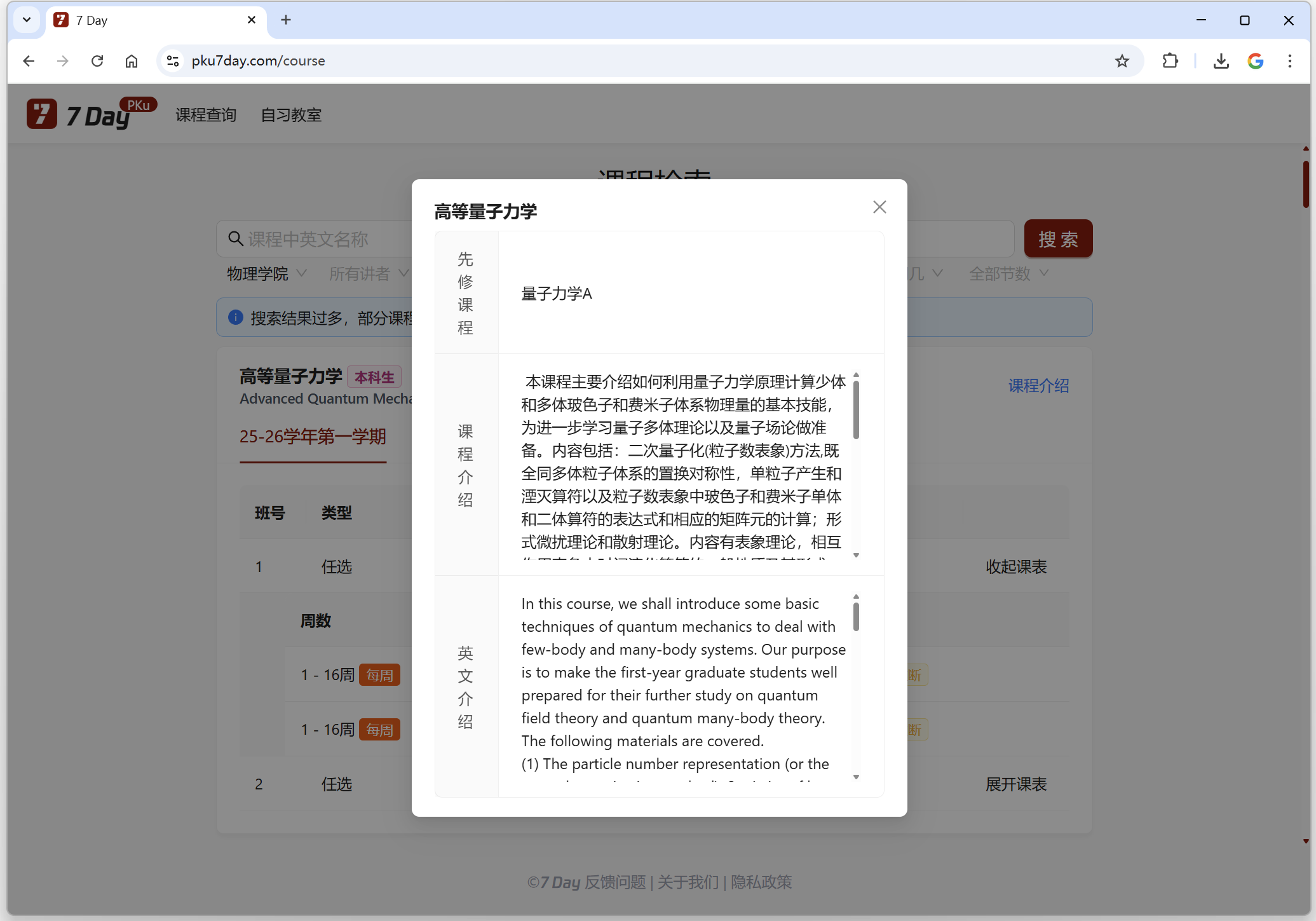Click the 搜索 search button
This screenshot has width=1316, height=921.
(1057, 238)
